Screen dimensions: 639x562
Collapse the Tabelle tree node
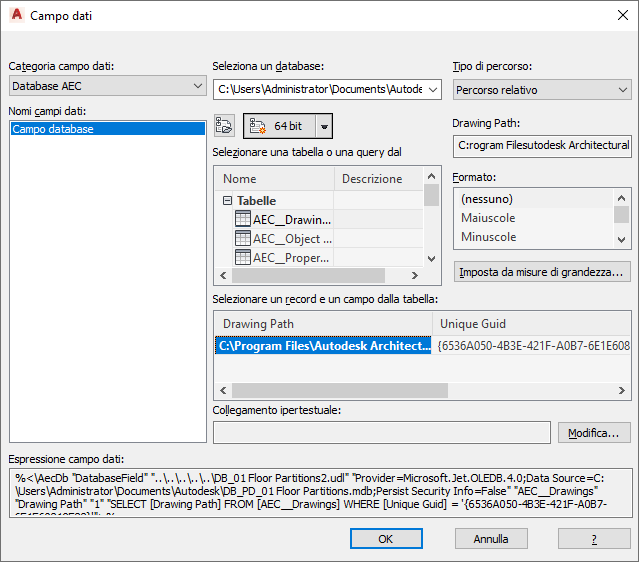227,201
